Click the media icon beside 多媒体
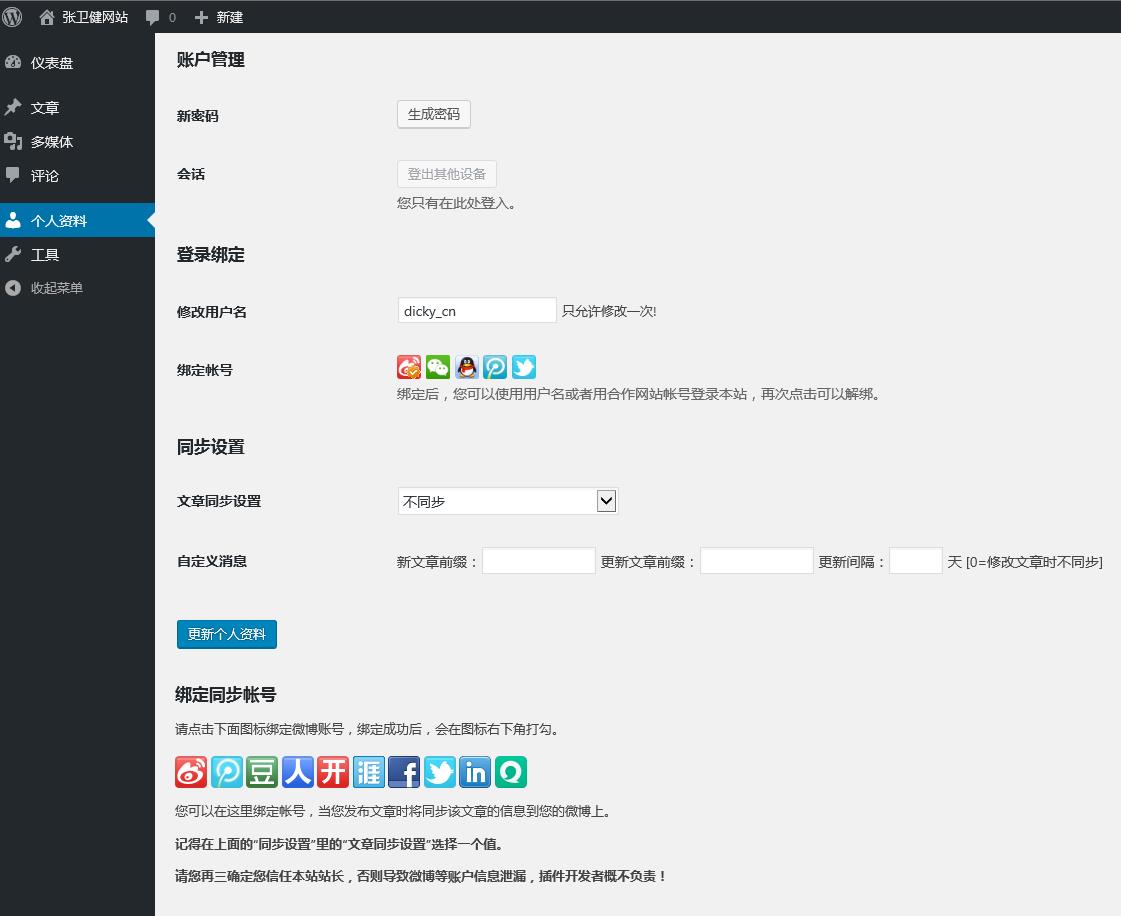1121x916 pixels. [13, 141]
